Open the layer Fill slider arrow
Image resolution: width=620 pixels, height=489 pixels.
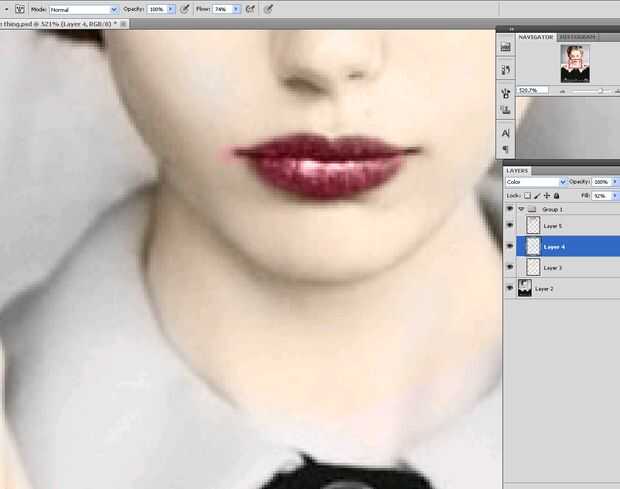coord(615,196)
